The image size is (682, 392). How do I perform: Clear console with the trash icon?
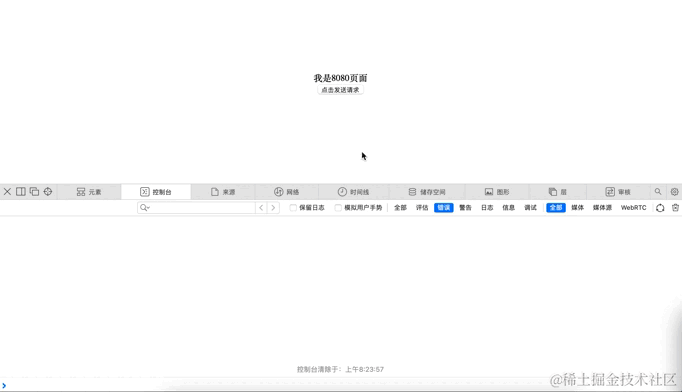[675, 208]
